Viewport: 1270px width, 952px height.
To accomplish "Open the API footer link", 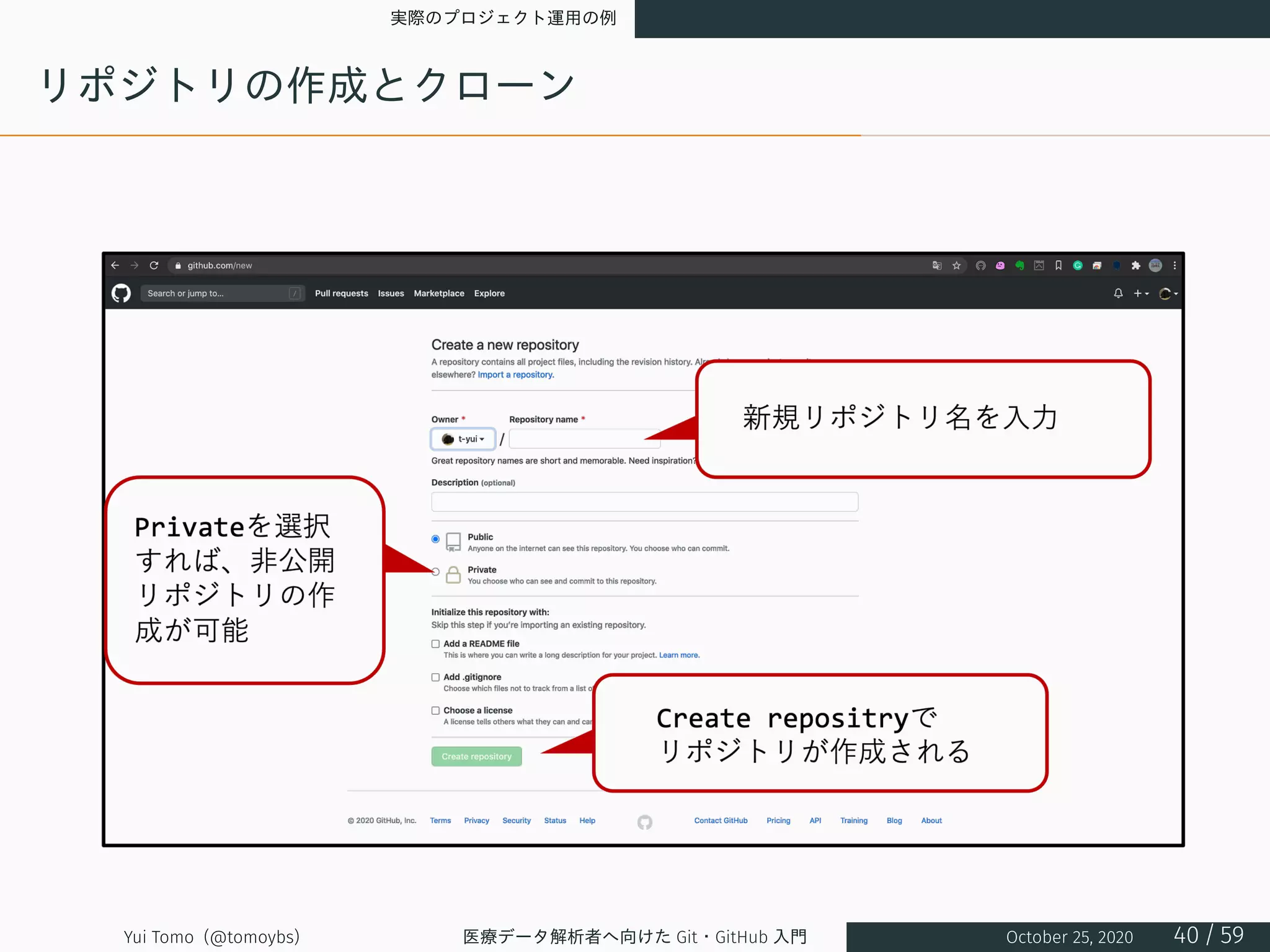I will (815, 821).
